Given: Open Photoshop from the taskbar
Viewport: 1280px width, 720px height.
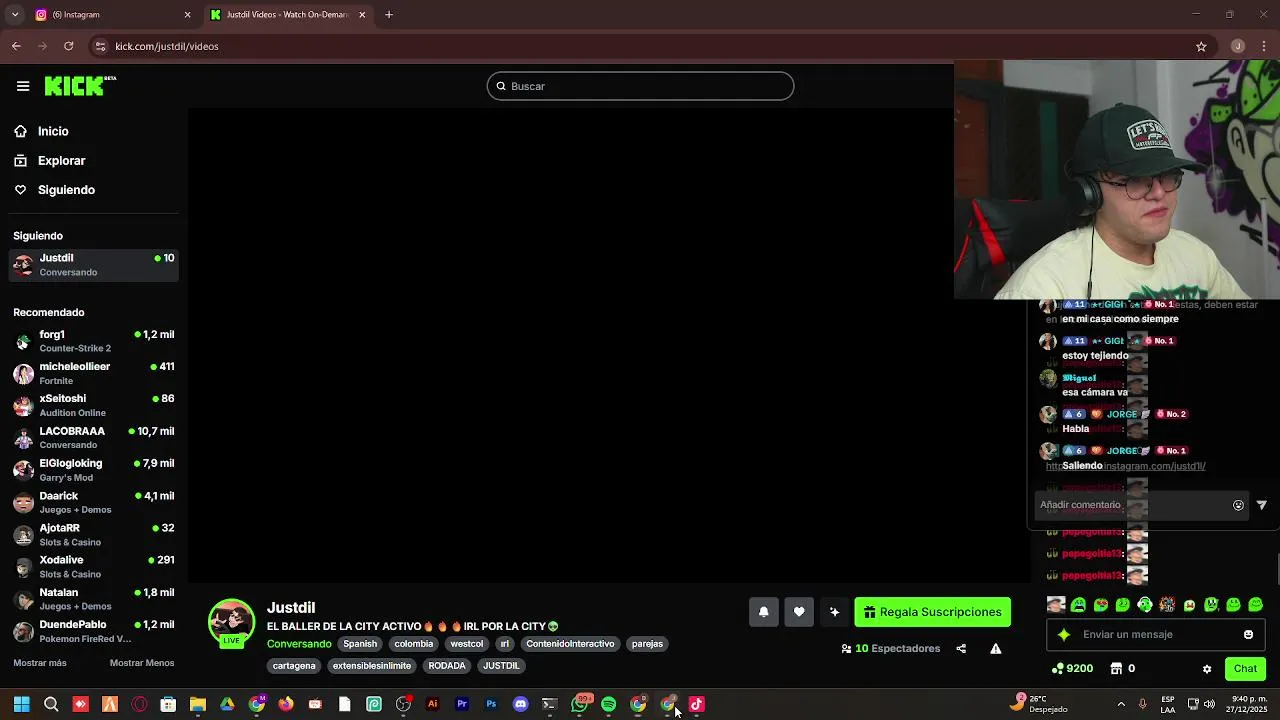Looking at the screenshot, I should [491, 704].
